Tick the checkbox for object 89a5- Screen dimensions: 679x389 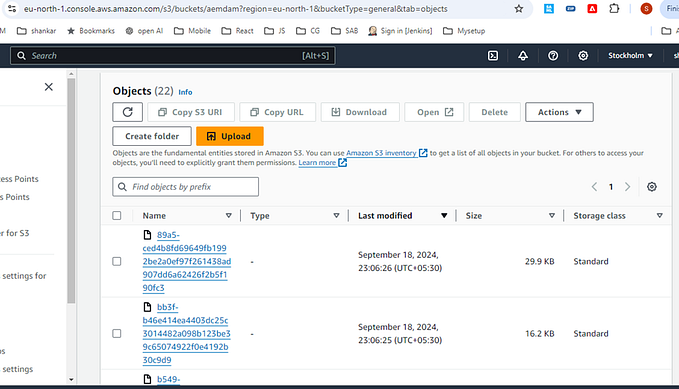pos(117,261)
